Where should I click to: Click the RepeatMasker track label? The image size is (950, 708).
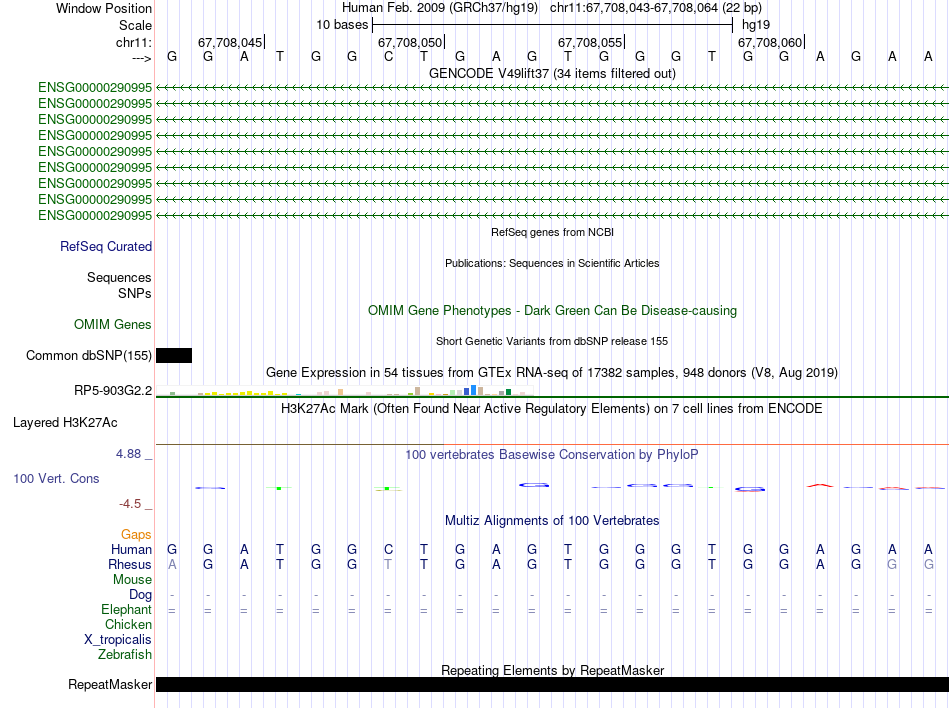coord(110,684)
